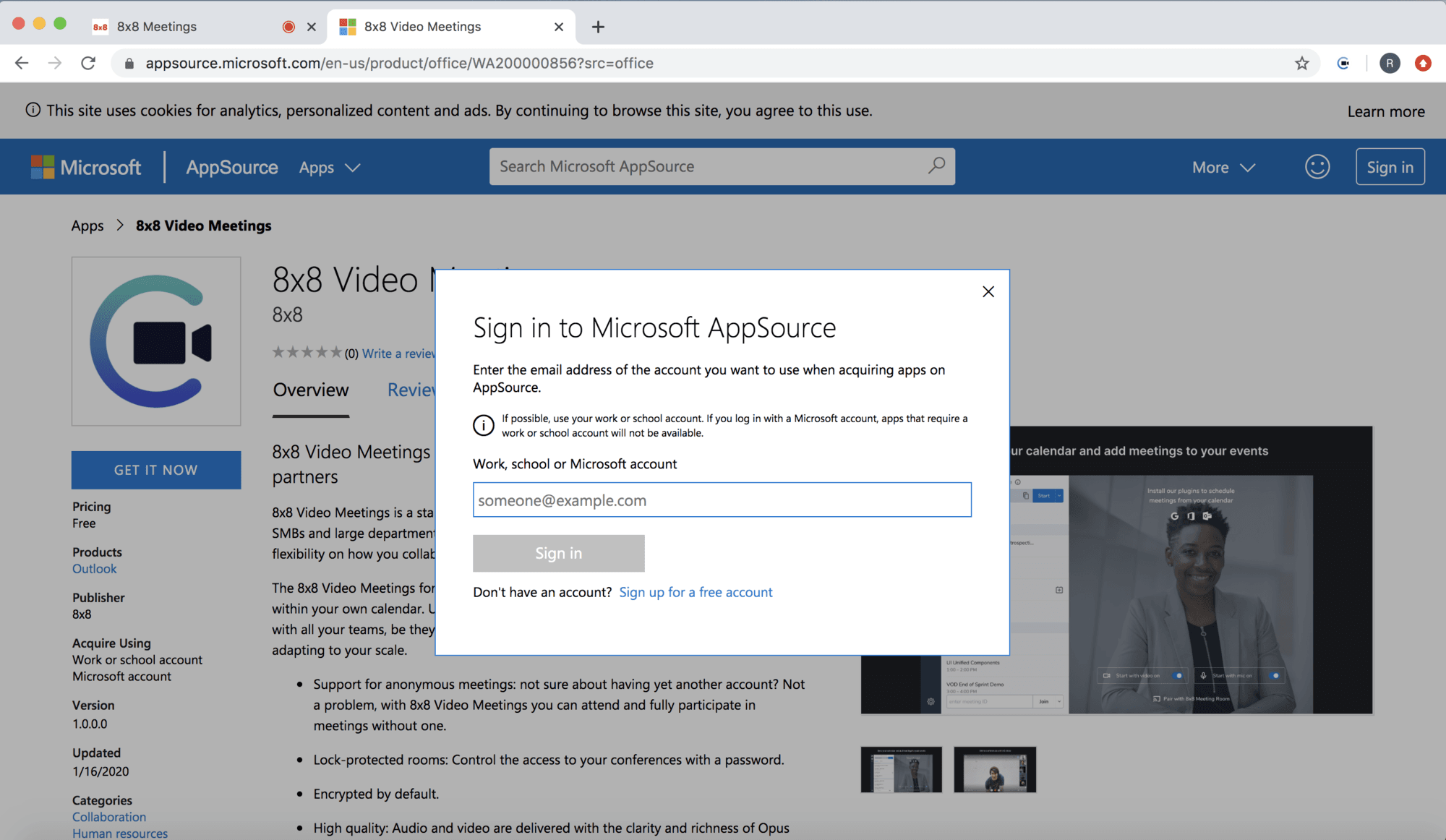Open a new browser tab with plus

[597, 27]
